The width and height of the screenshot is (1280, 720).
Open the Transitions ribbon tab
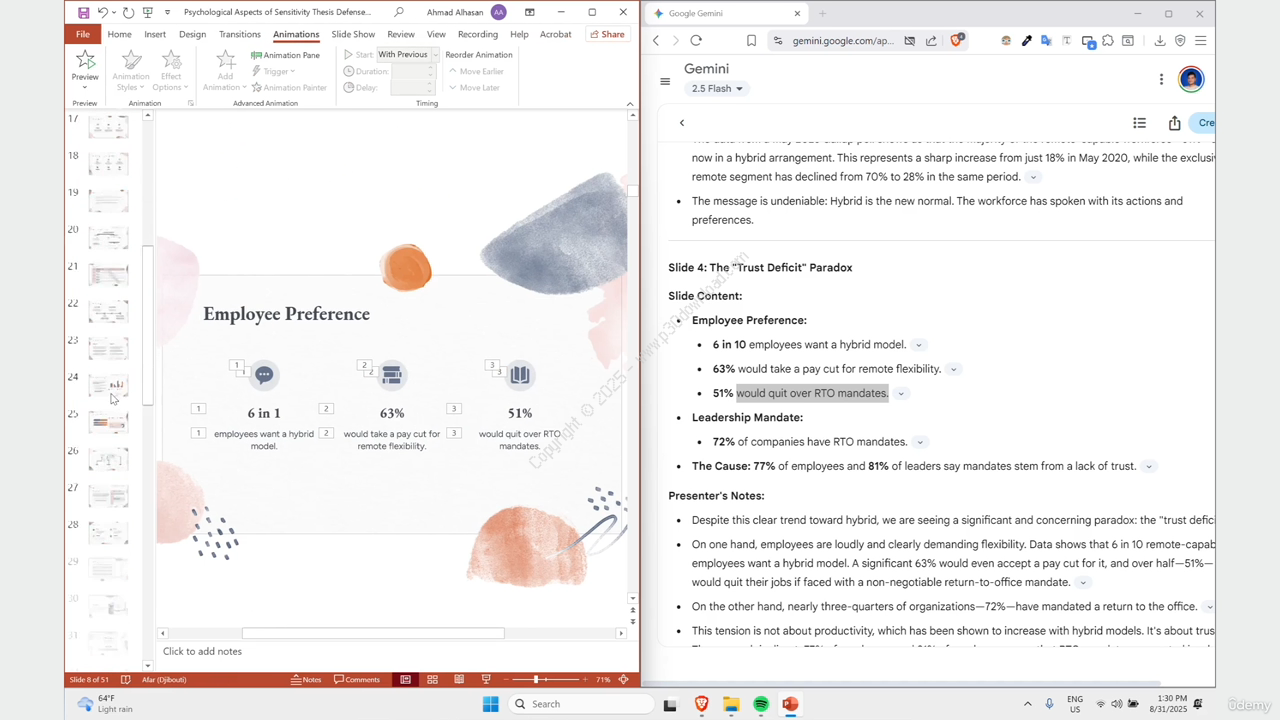point(239,34)
